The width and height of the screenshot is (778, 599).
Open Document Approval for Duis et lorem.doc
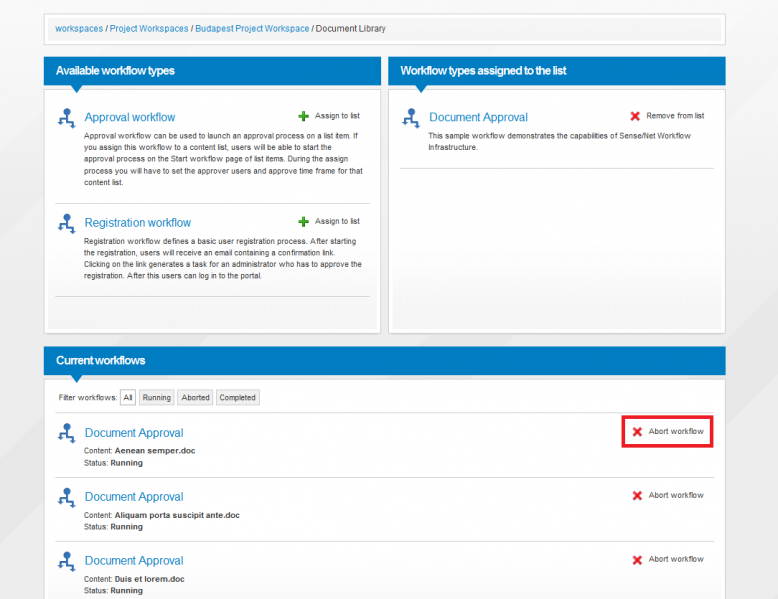click(x=134, y=561)
